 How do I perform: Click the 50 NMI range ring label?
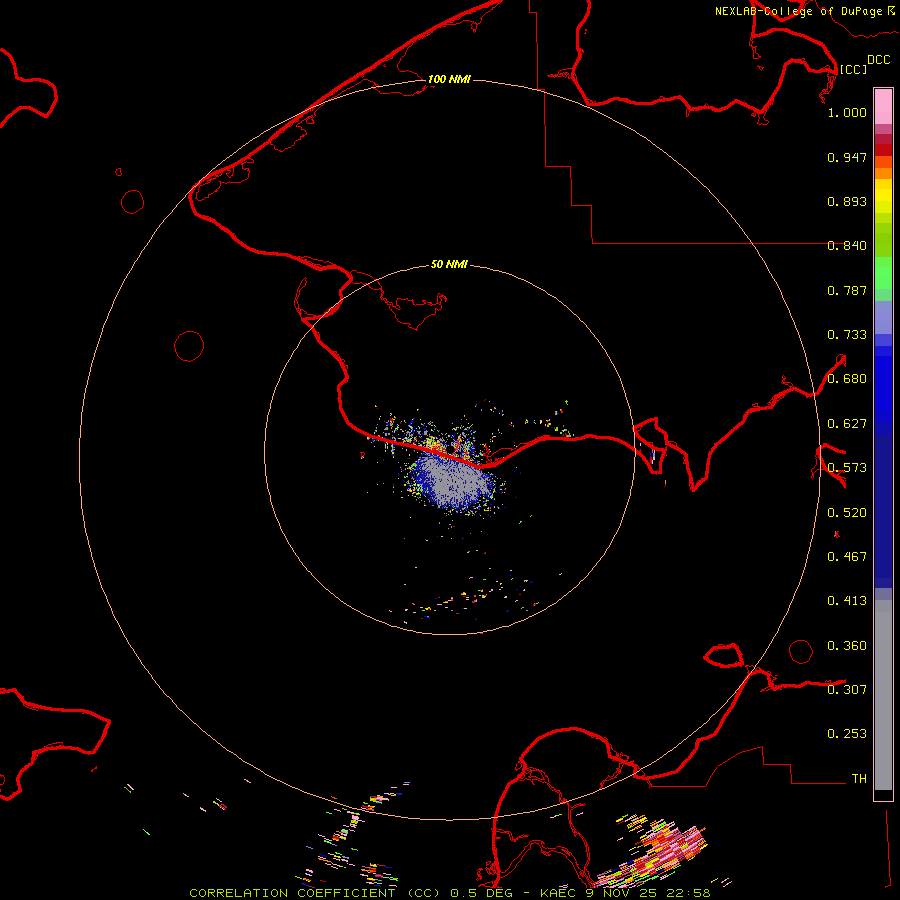449,264
